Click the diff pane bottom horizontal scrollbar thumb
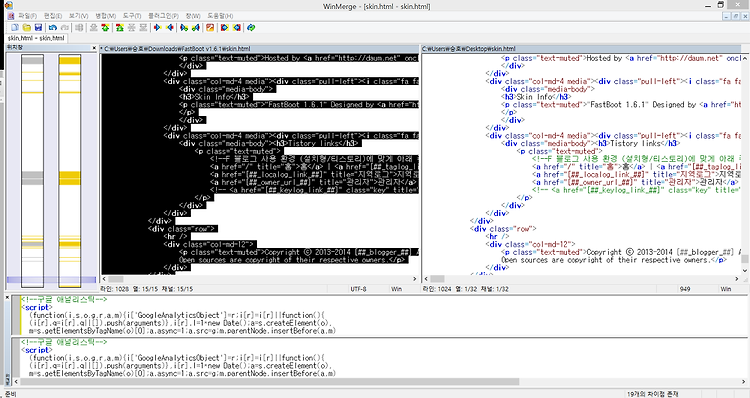The width and height of the screenshot is (750, 398). click(269, 382)
